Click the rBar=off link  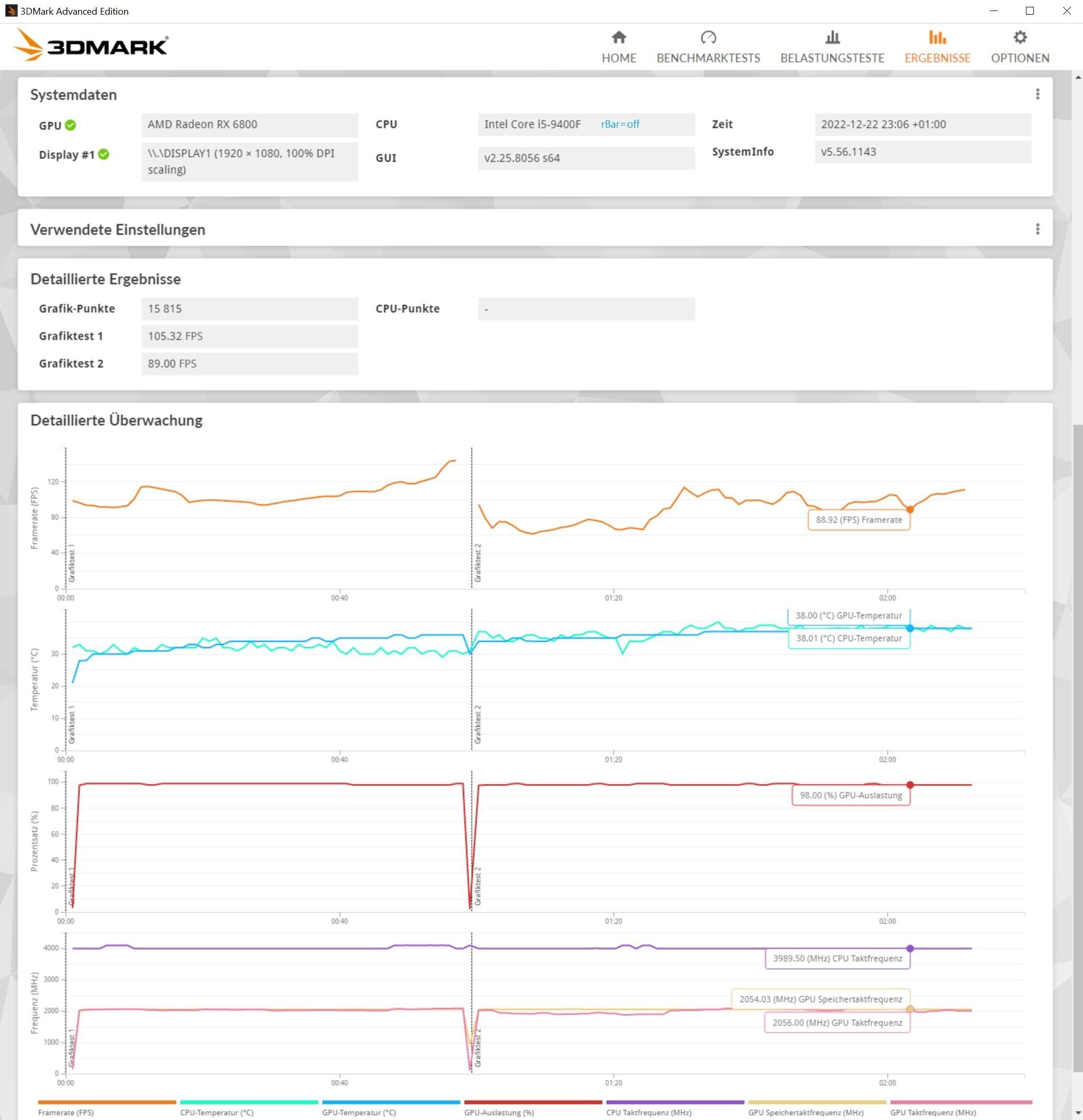620,124
